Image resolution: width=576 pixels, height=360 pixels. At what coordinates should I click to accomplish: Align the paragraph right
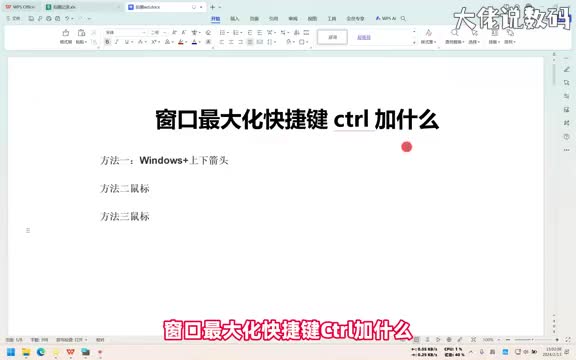[x=241, y=42]
